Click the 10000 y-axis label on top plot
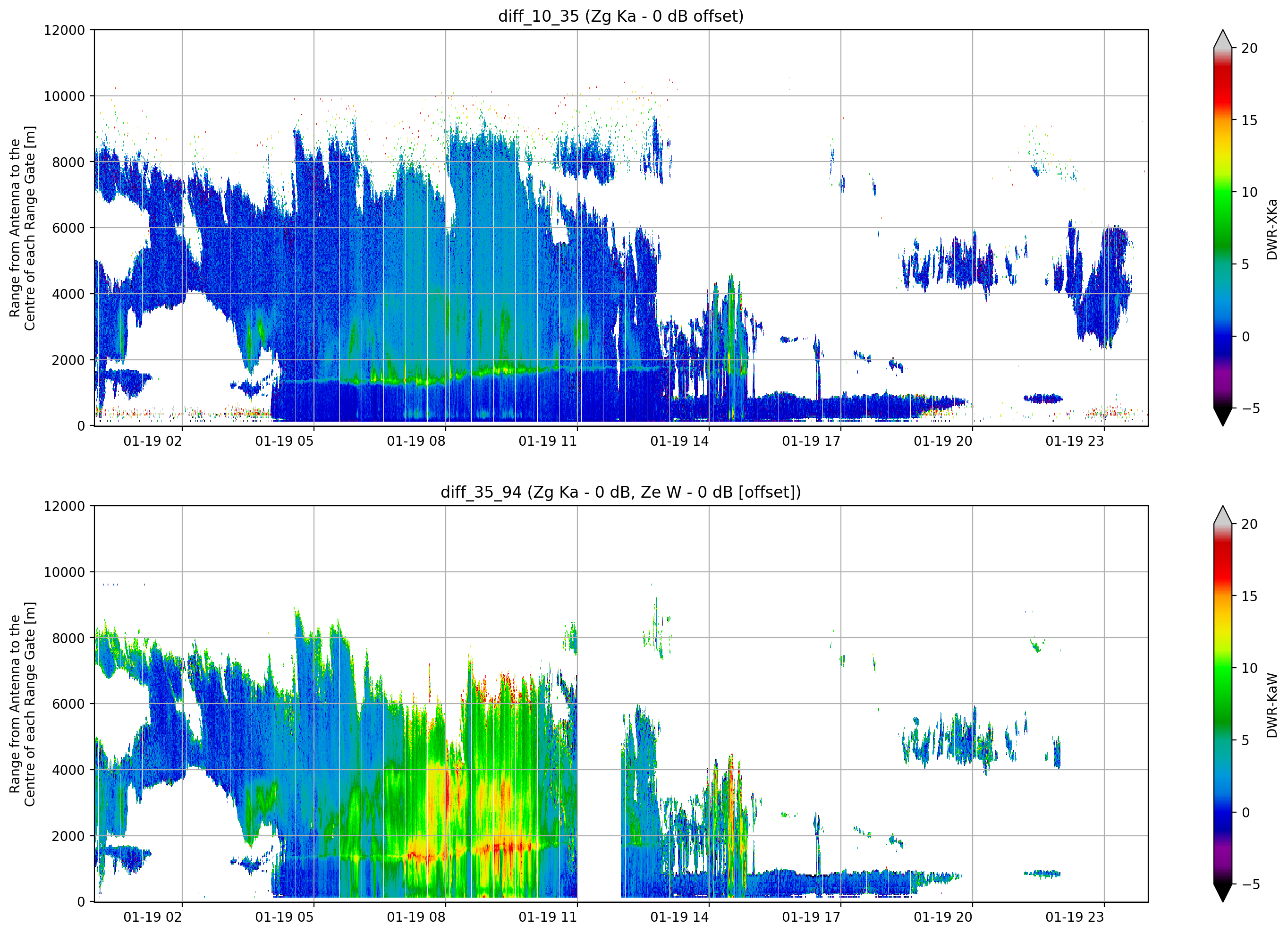 coord(64,96)
